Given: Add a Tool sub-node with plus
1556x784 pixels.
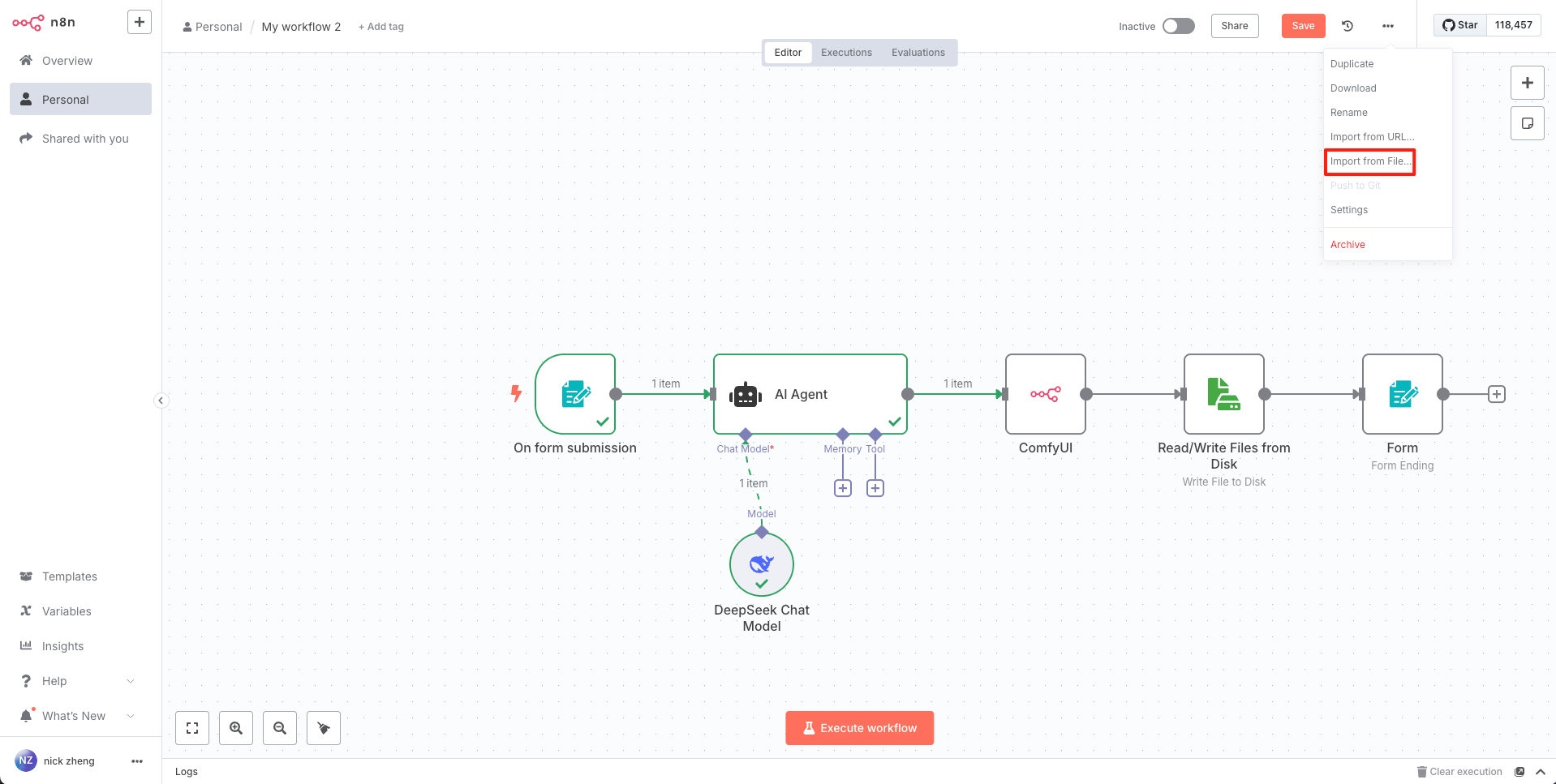Looking at the screenshot, I should point(875,488).
